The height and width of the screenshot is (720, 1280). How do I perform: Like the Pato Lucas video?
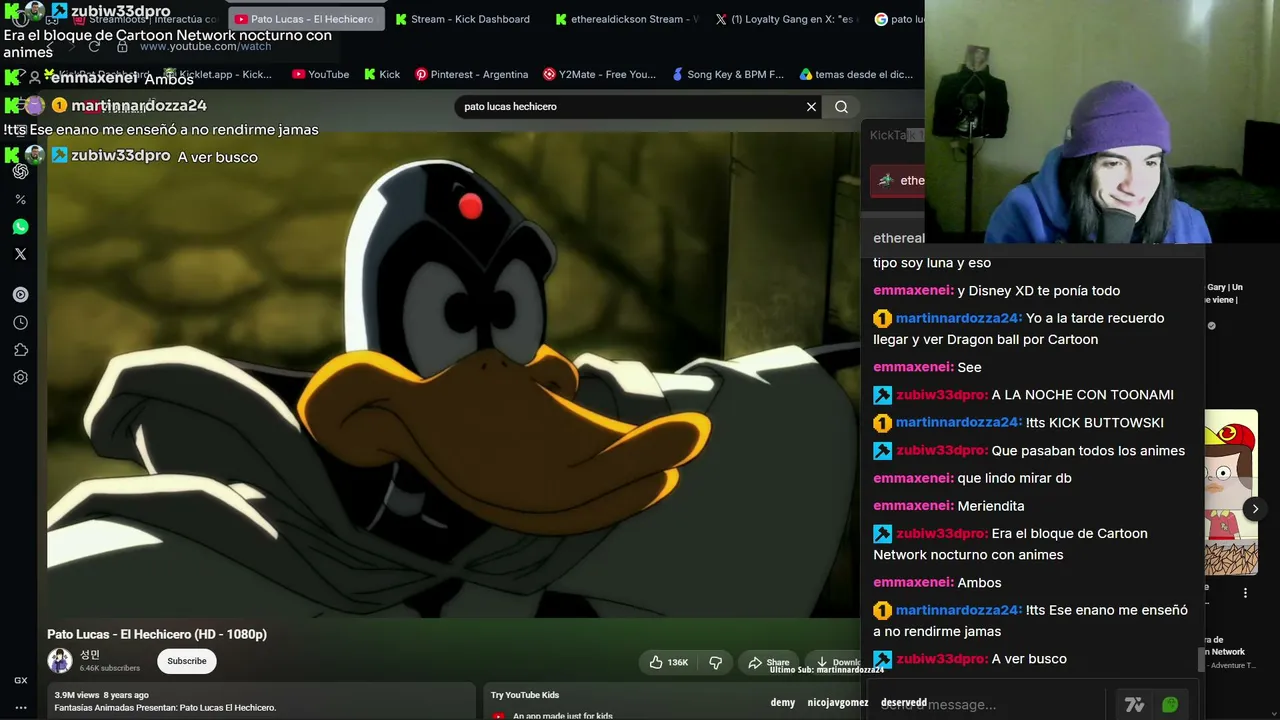pyautogui.click(x=669, y=662)
